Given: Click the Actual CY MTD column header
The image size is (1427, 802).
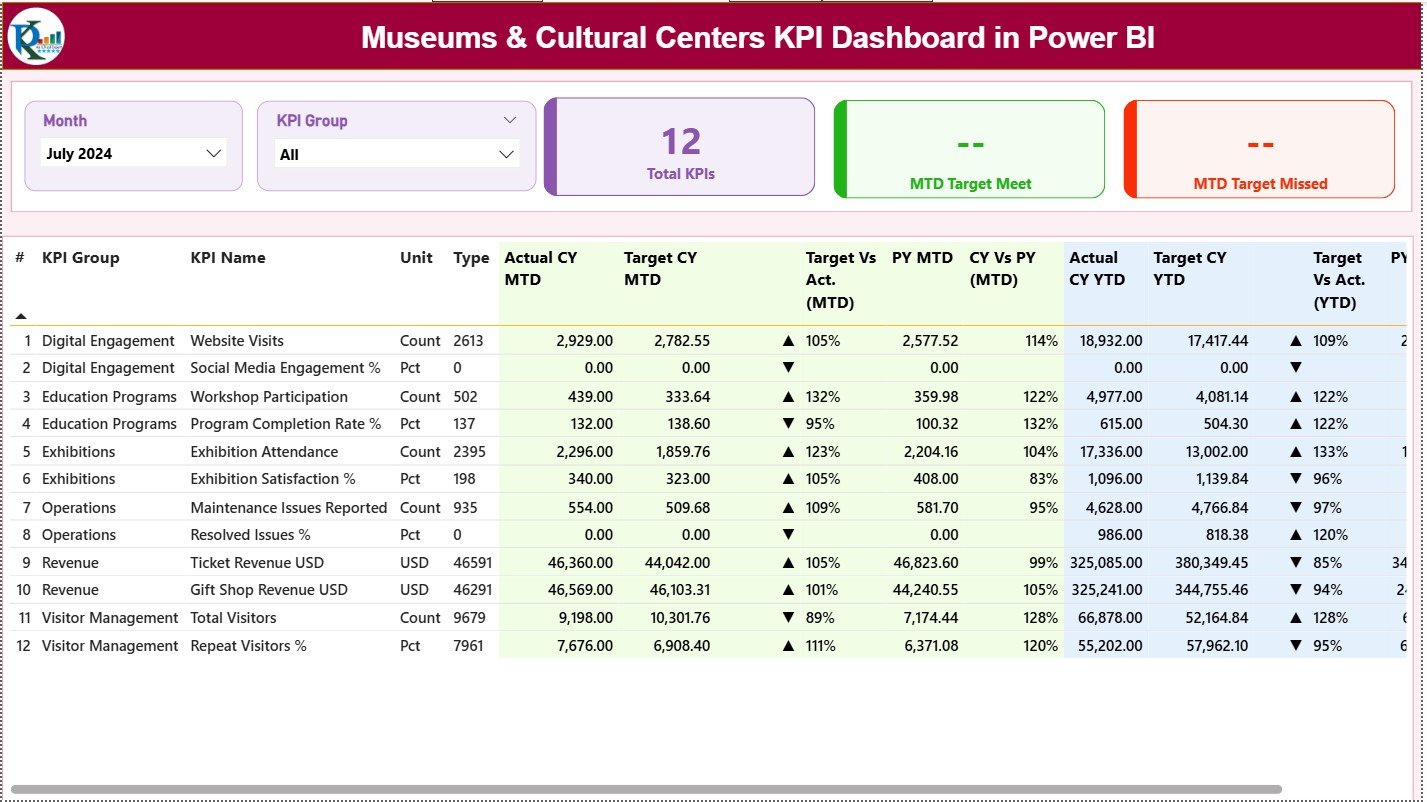Looking at the screenshot, I should 540,269.
